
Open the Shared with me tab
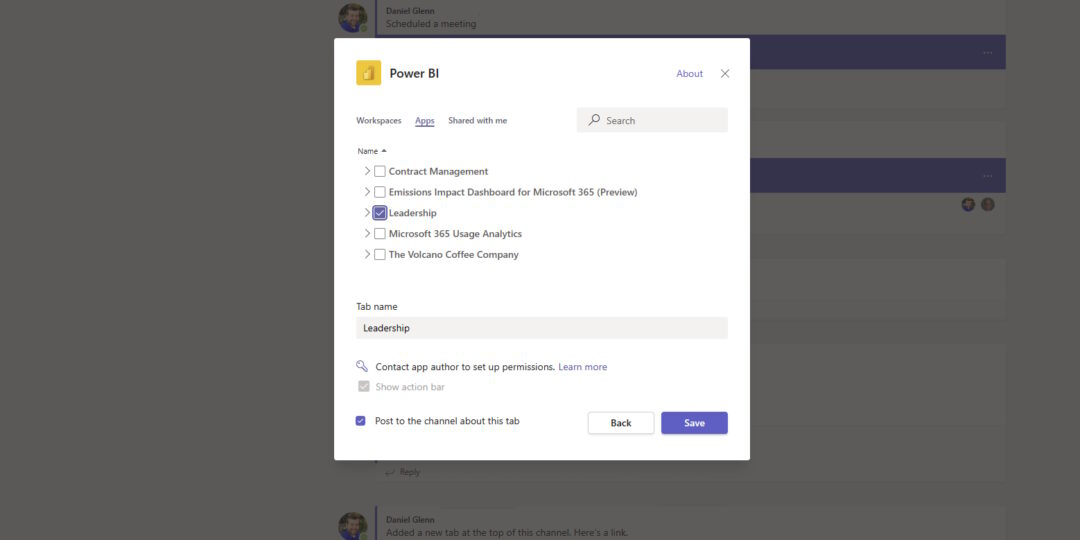[x=477, y=121]
